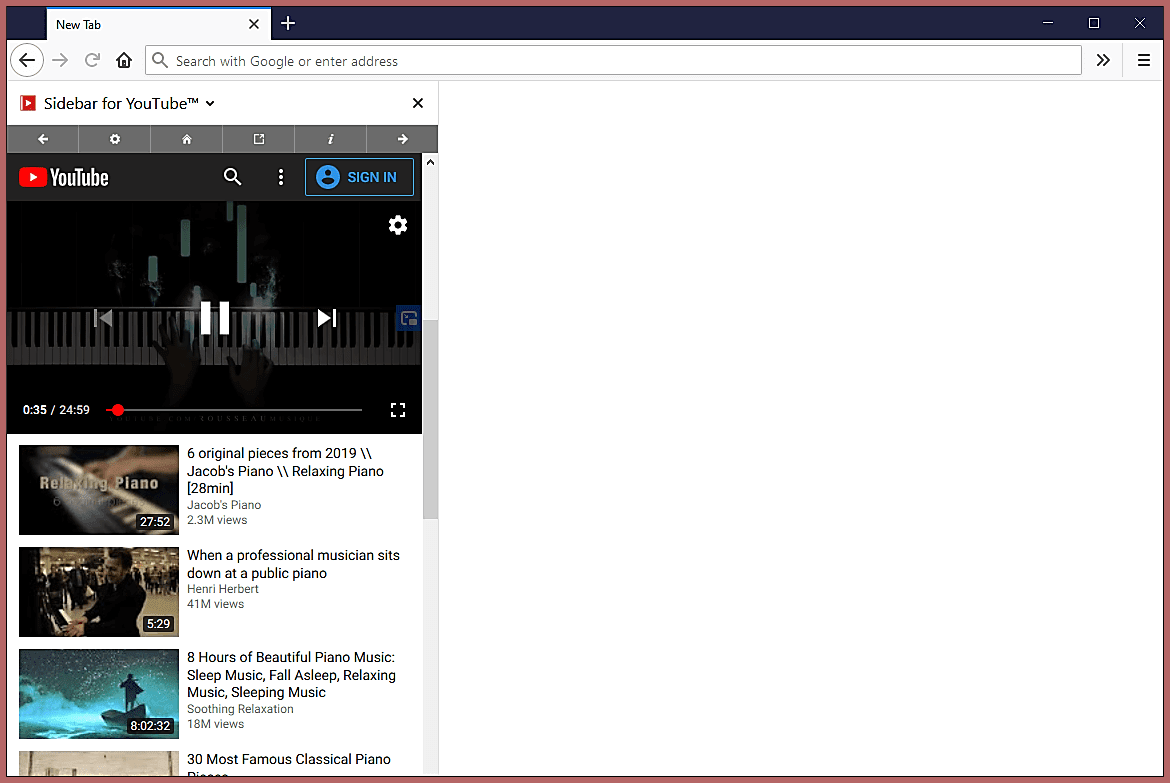Open '8 Hours of Beautiful Piano Music' title
The width and height of the screenshot is (1170, 783).
[x=291, y=675]
